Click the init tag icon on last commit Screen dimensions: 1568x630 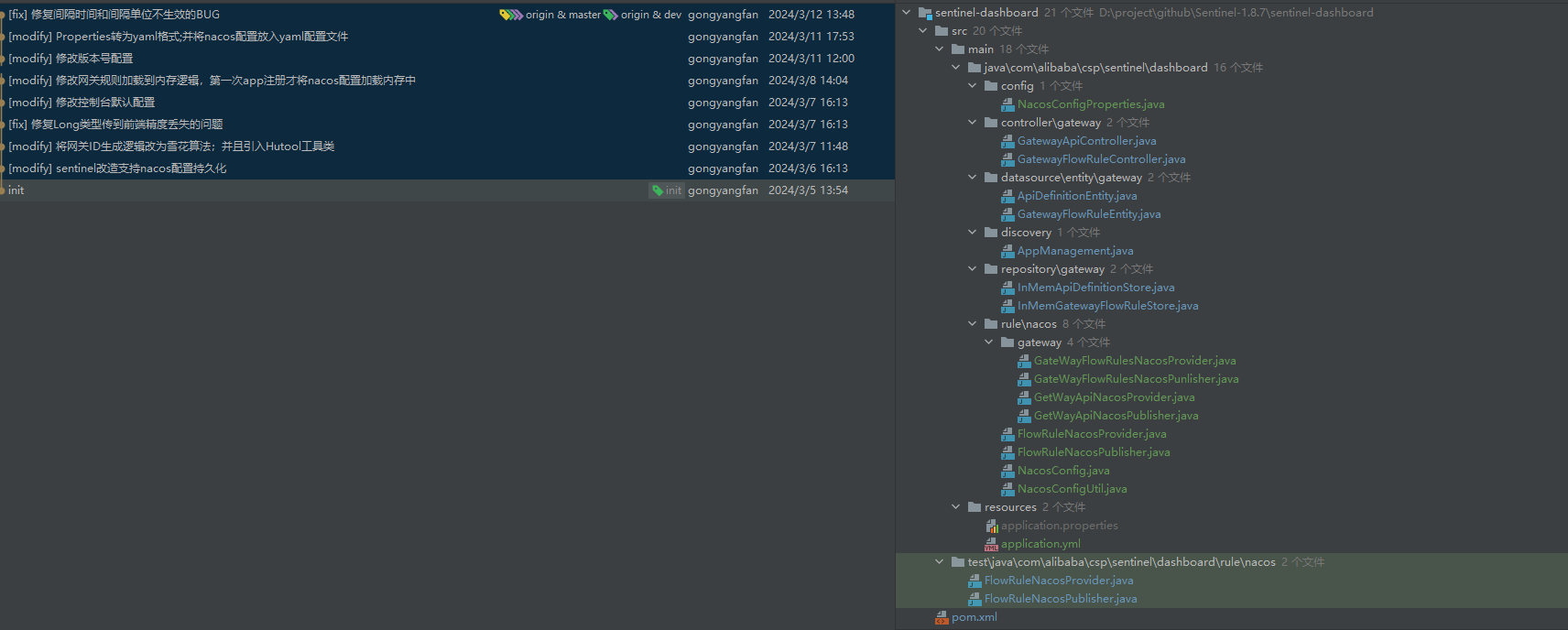pyautogui.click(x=658, y=190)
